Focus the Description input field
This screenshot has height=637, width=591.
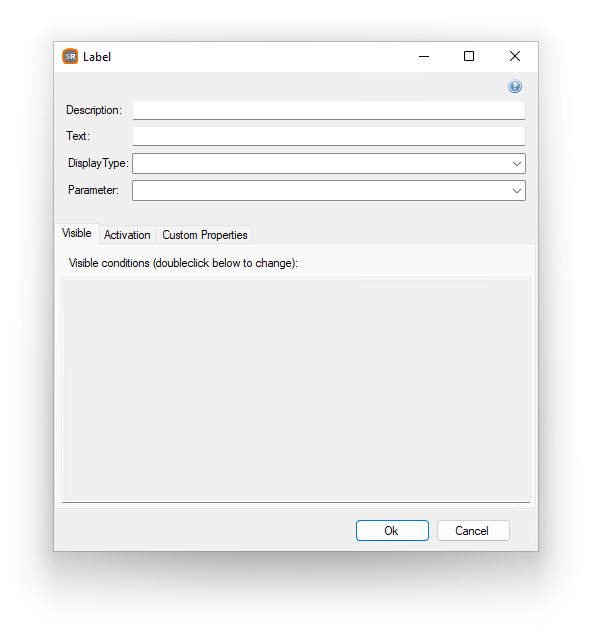[329, 110]
